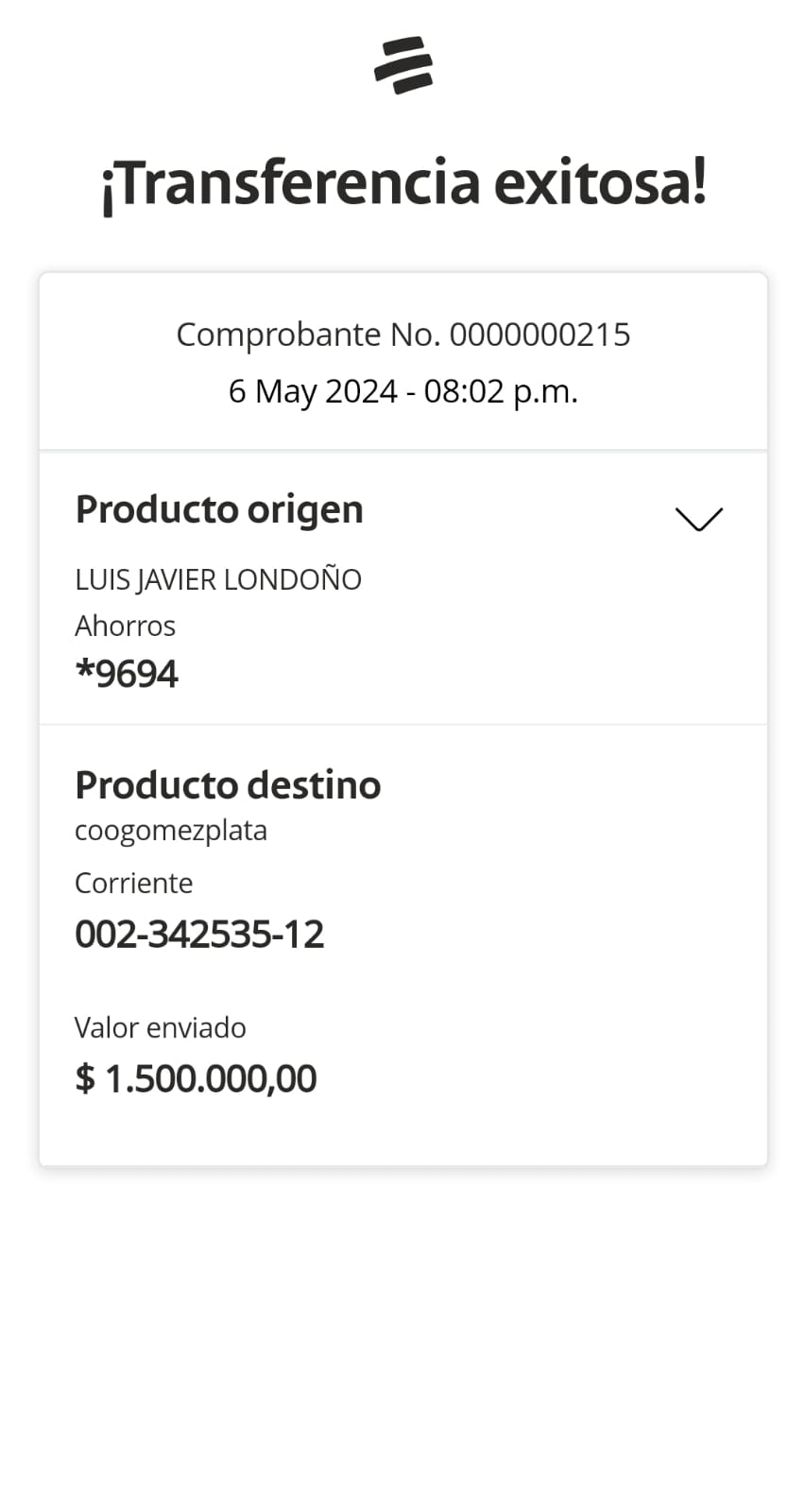This screenshot has width=805, height=1512.
Task: Click the "Ahorros" account type label
Action: tap(125, 626)
